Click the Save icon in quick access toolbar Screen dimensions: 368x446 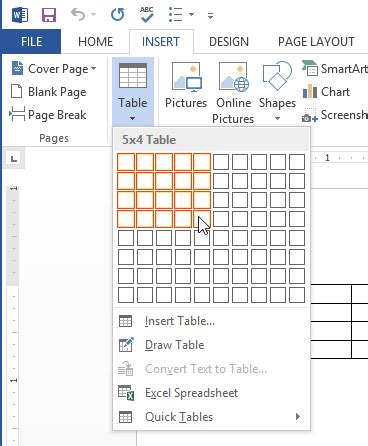coord(49,15)
